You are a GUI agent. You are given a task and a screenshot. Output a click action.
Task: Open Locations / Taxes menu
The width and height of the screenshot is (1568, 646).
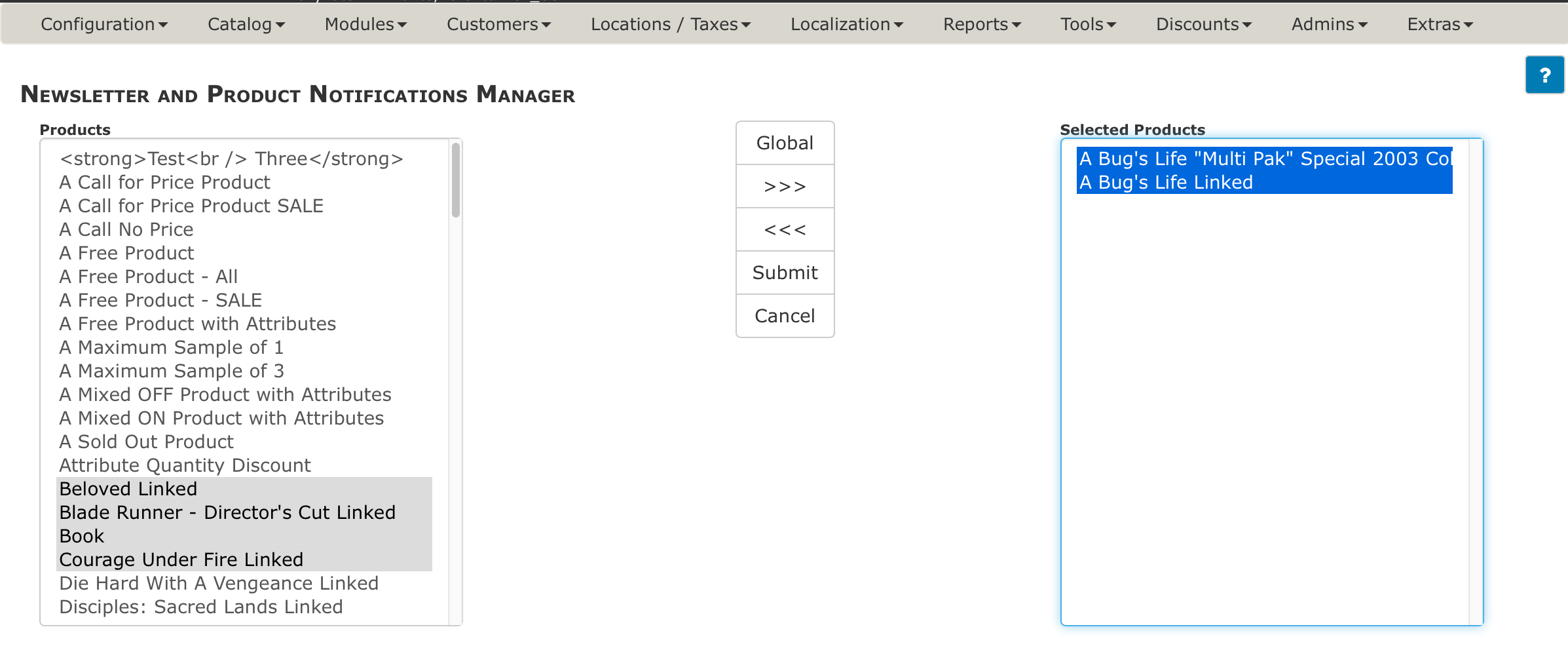point(671,24)
